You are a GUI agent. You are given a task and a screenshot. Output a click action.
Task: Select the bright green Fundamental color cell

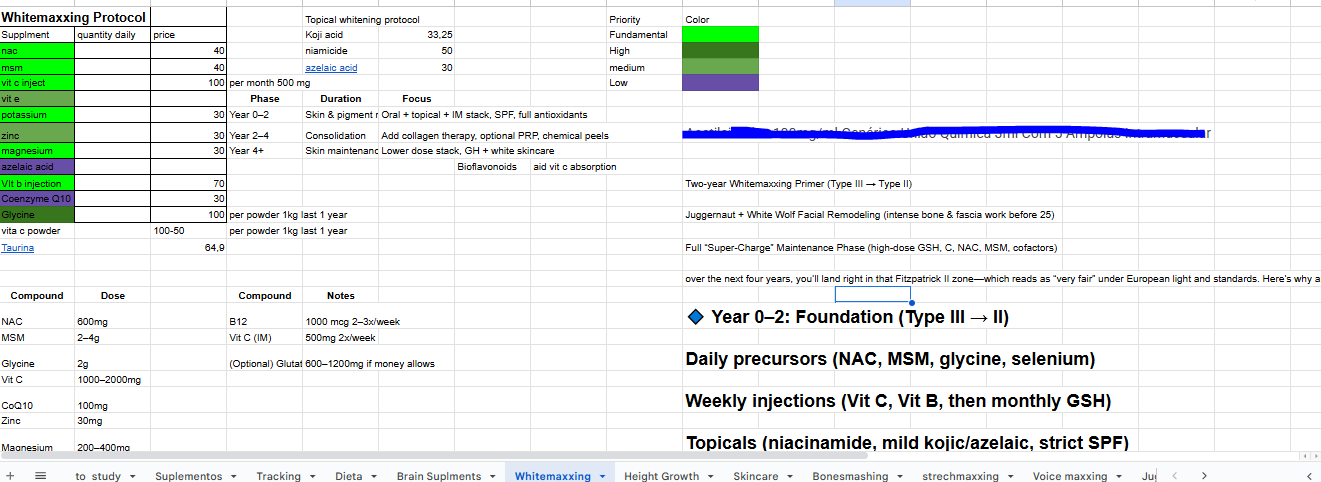[720, 34]
